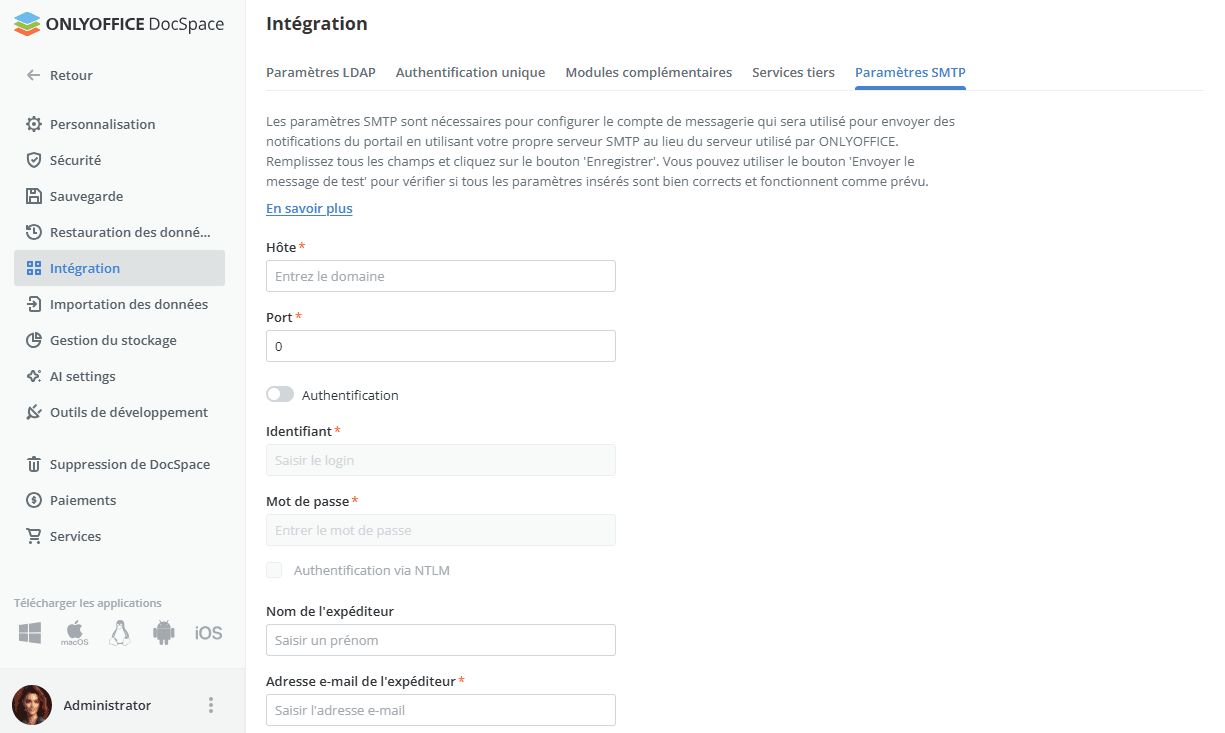The image size is (1225, 733).
Task: Download the Windows desktop app
Action: 29,632
